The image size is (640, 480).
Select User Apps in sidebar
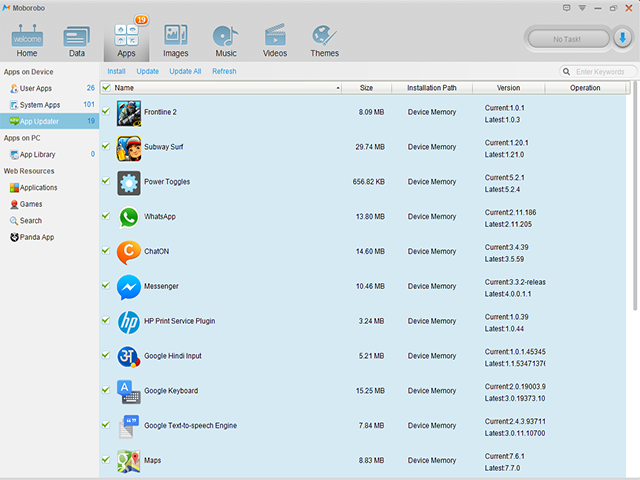[49, 88]
